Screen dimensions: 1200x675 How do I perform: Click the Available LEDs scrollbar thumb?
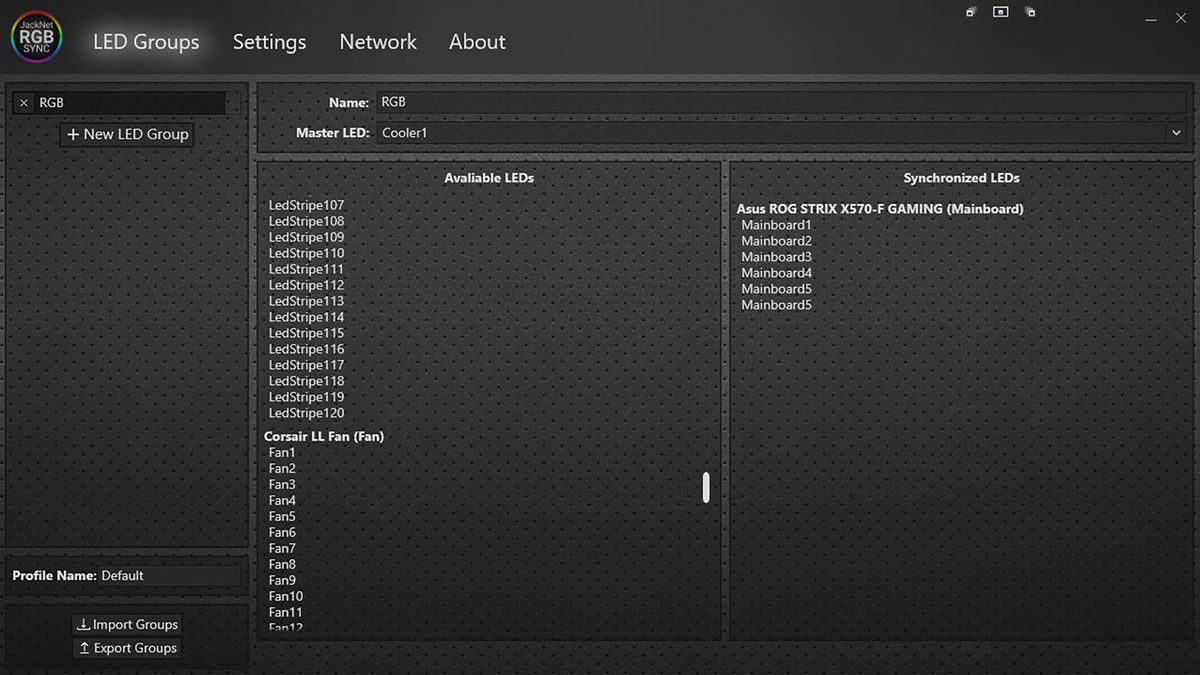[x=706, y=487]
